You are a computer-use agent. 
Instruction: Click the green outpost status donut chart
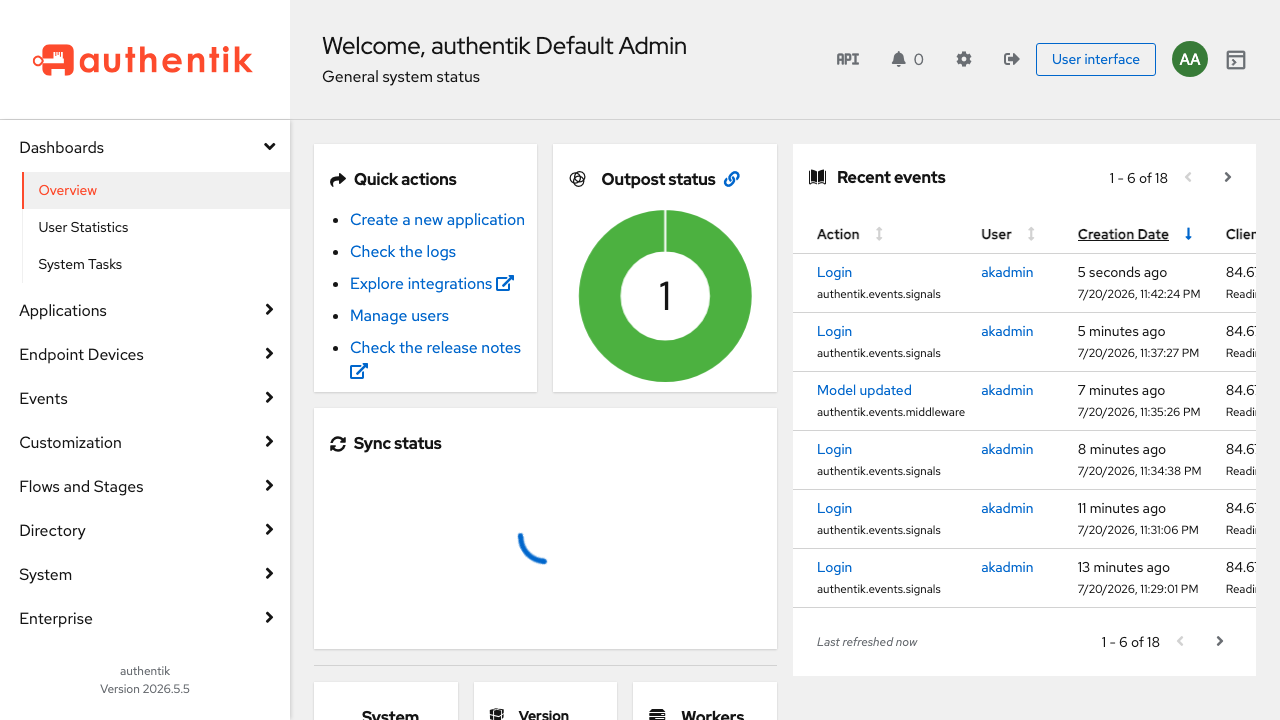(x=665, y=296)
